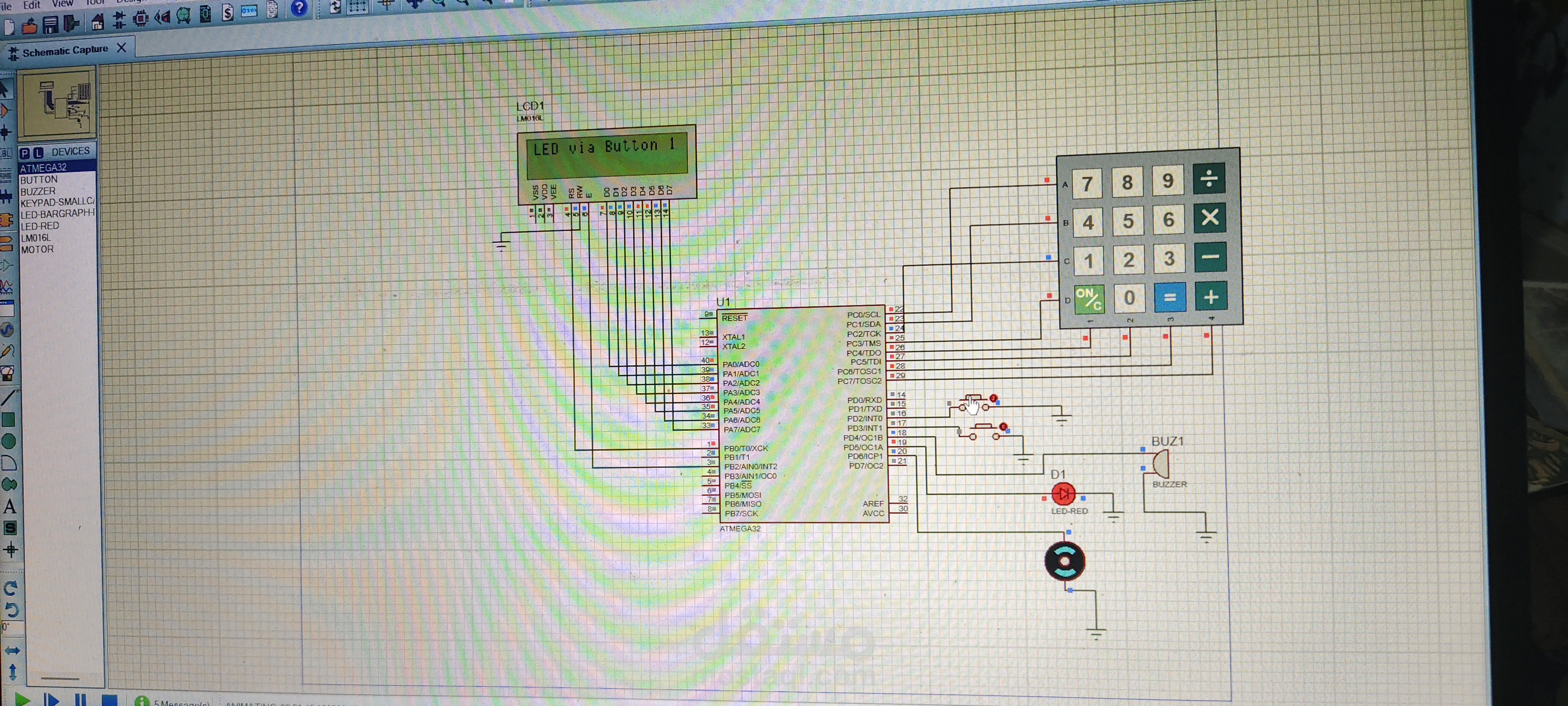The image size is (1568, 706).
Task: Click keypad ON/C key
Action: tap(1088, 299)
